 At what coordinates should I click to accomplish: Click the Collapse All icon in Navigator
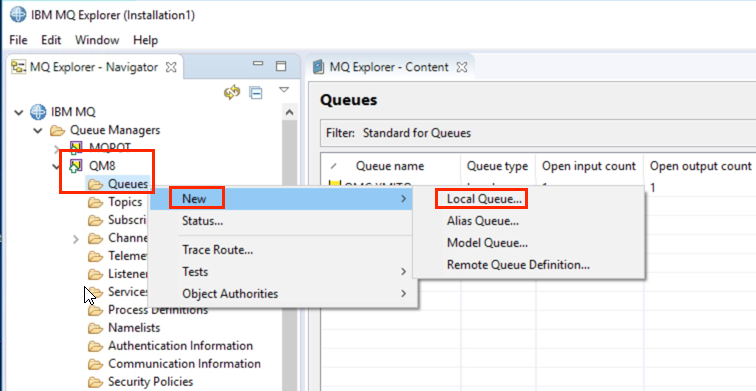(x=256, y=92)
